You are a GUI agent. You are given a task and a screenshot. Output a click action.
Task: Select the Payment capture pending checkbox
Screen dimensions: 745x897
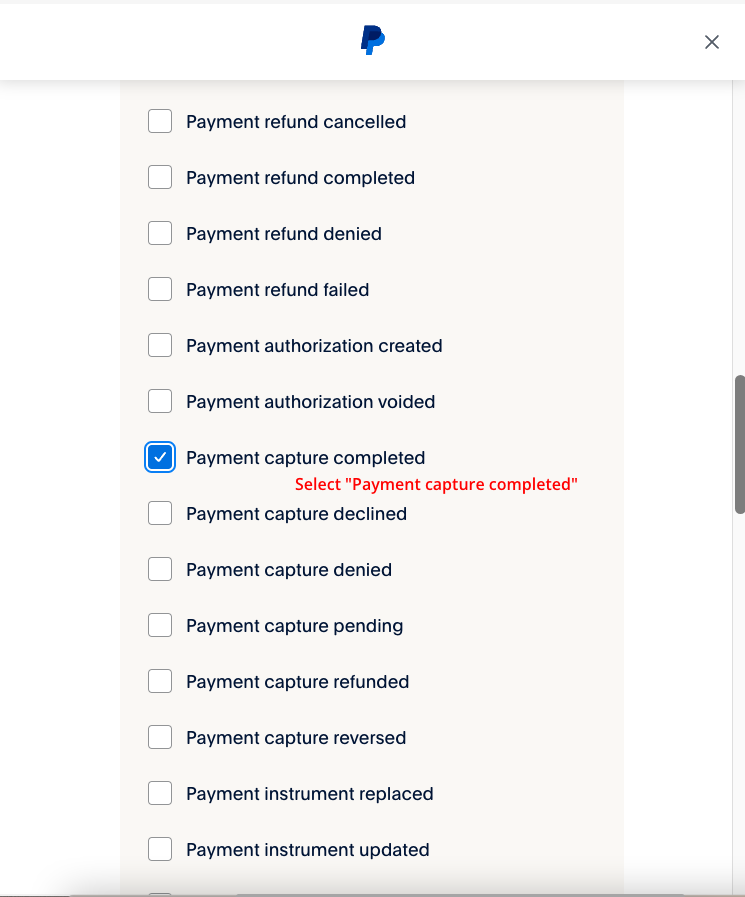click(x=160, y=626)
